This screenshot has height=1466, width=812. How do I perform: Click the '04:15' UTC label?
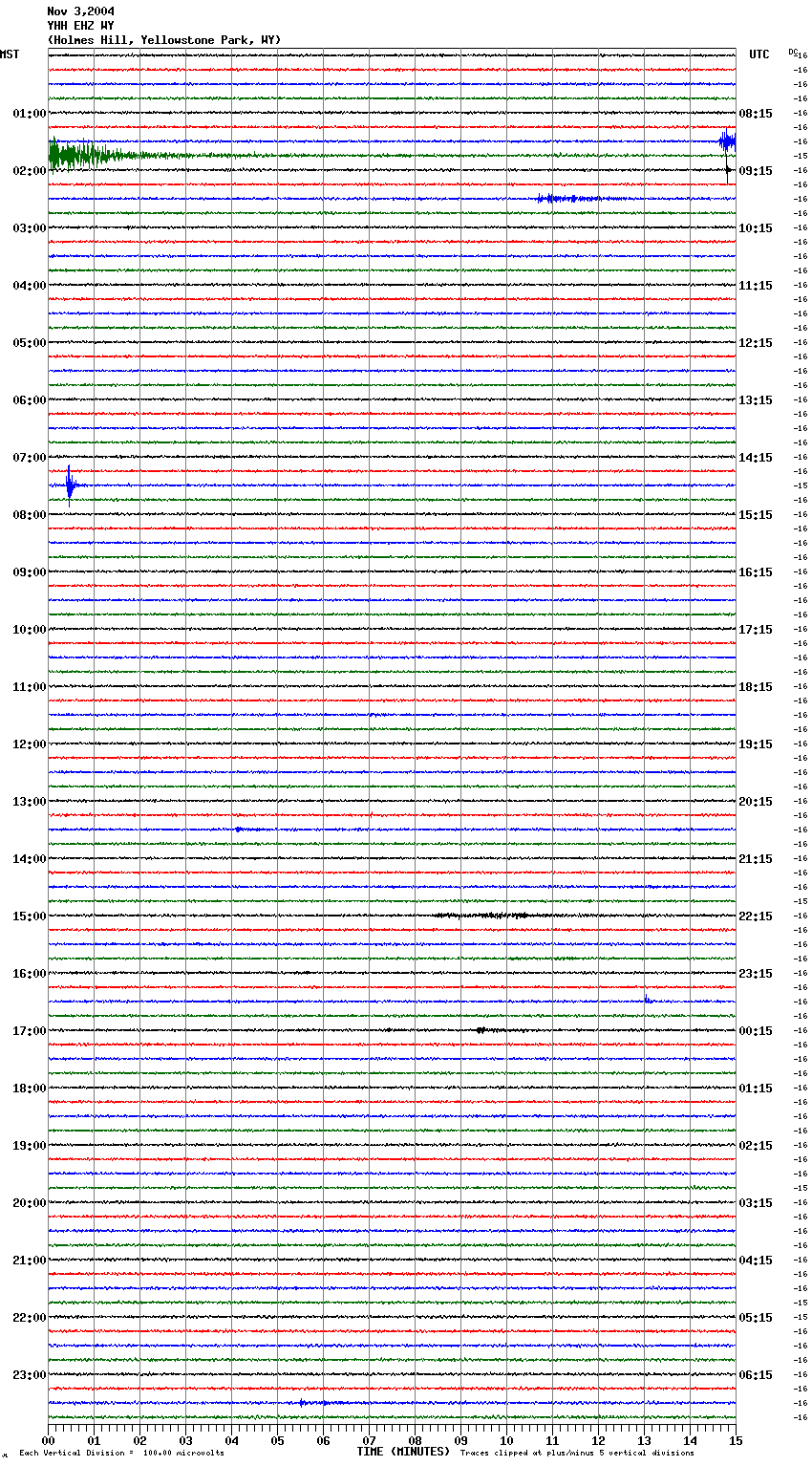point(756,1261)
